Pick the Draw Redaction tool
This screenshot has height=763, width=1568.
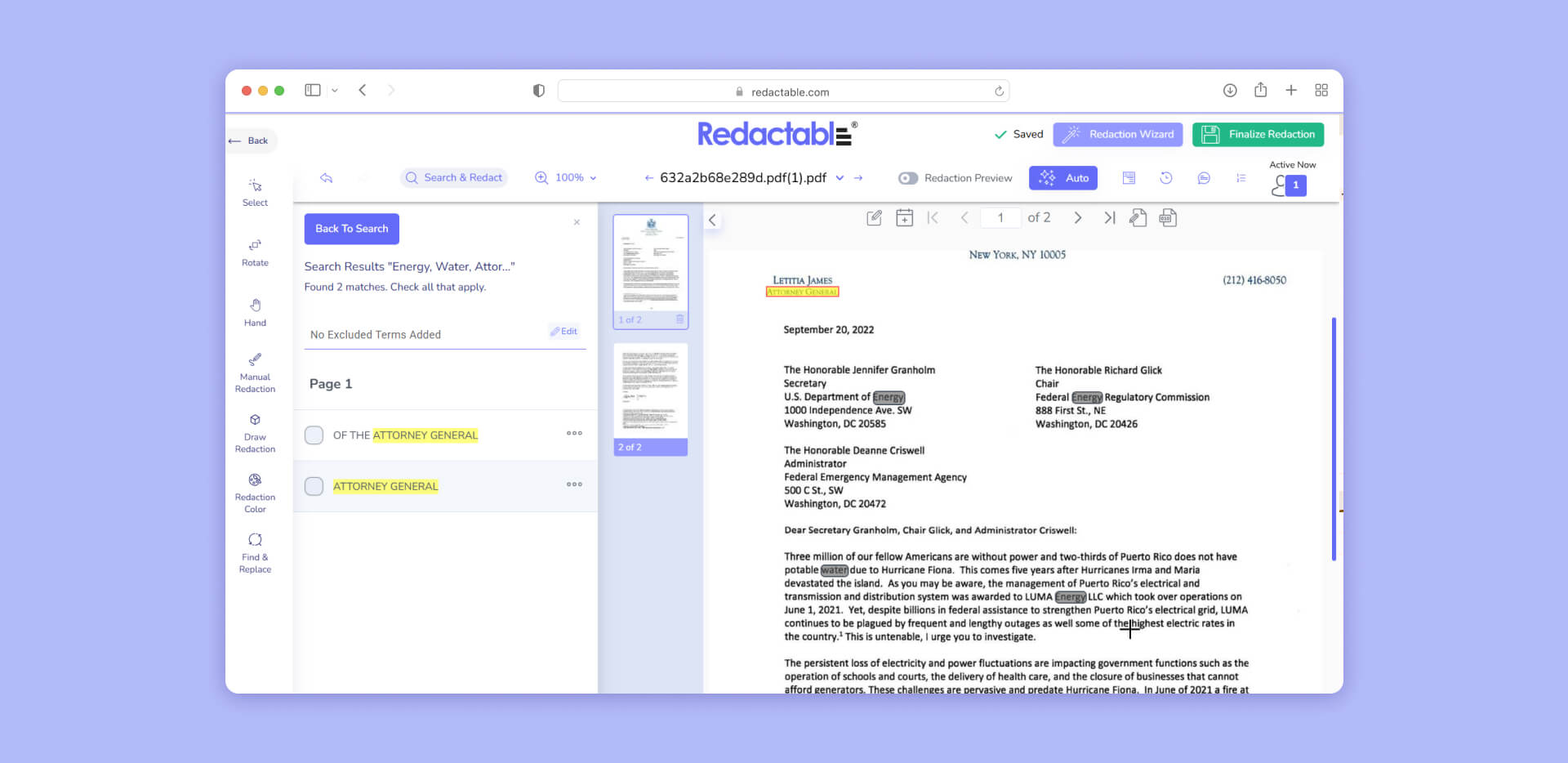(x=255, y=433)
